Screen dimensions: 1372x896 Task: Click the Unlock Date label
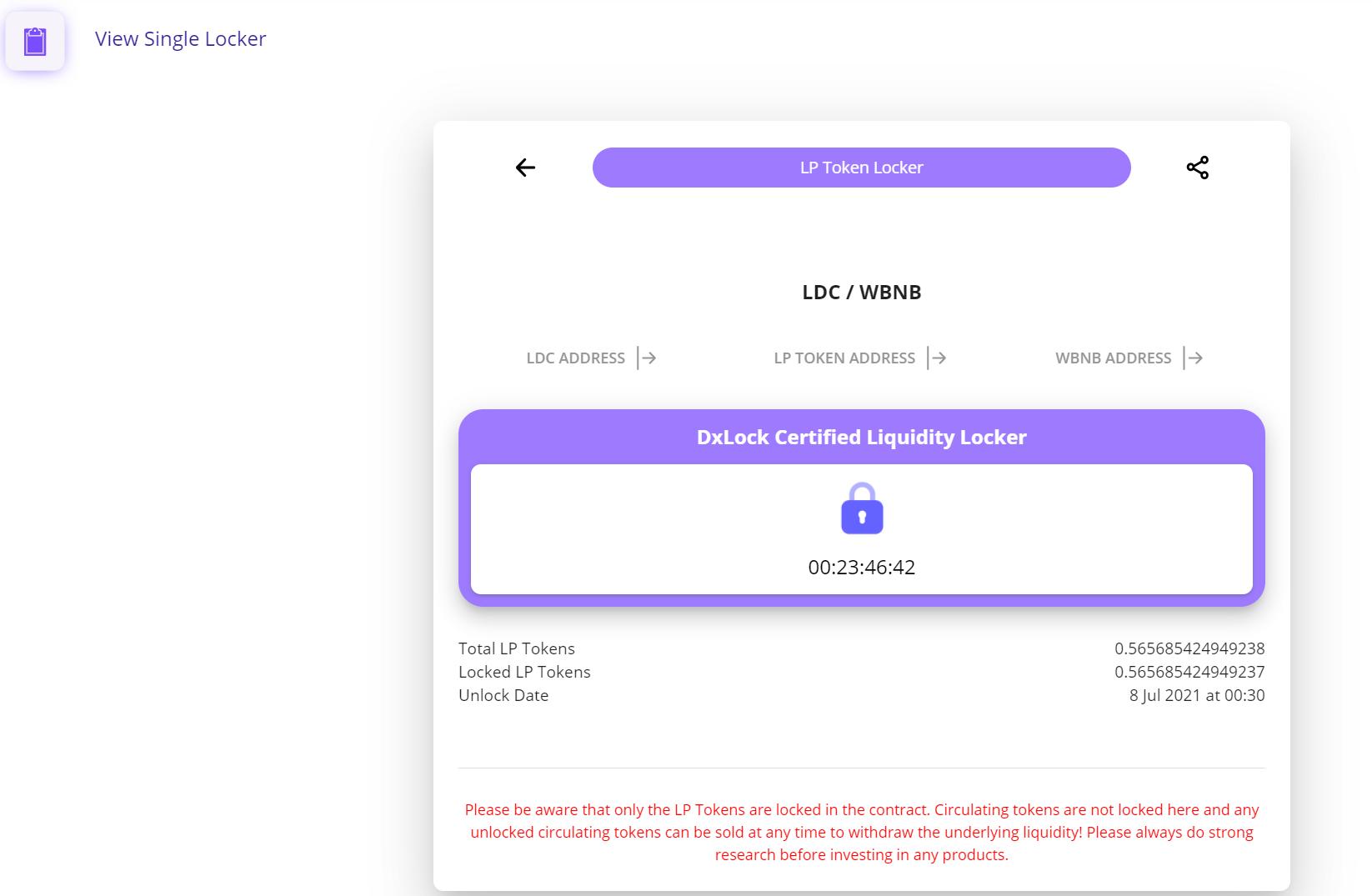503,695
